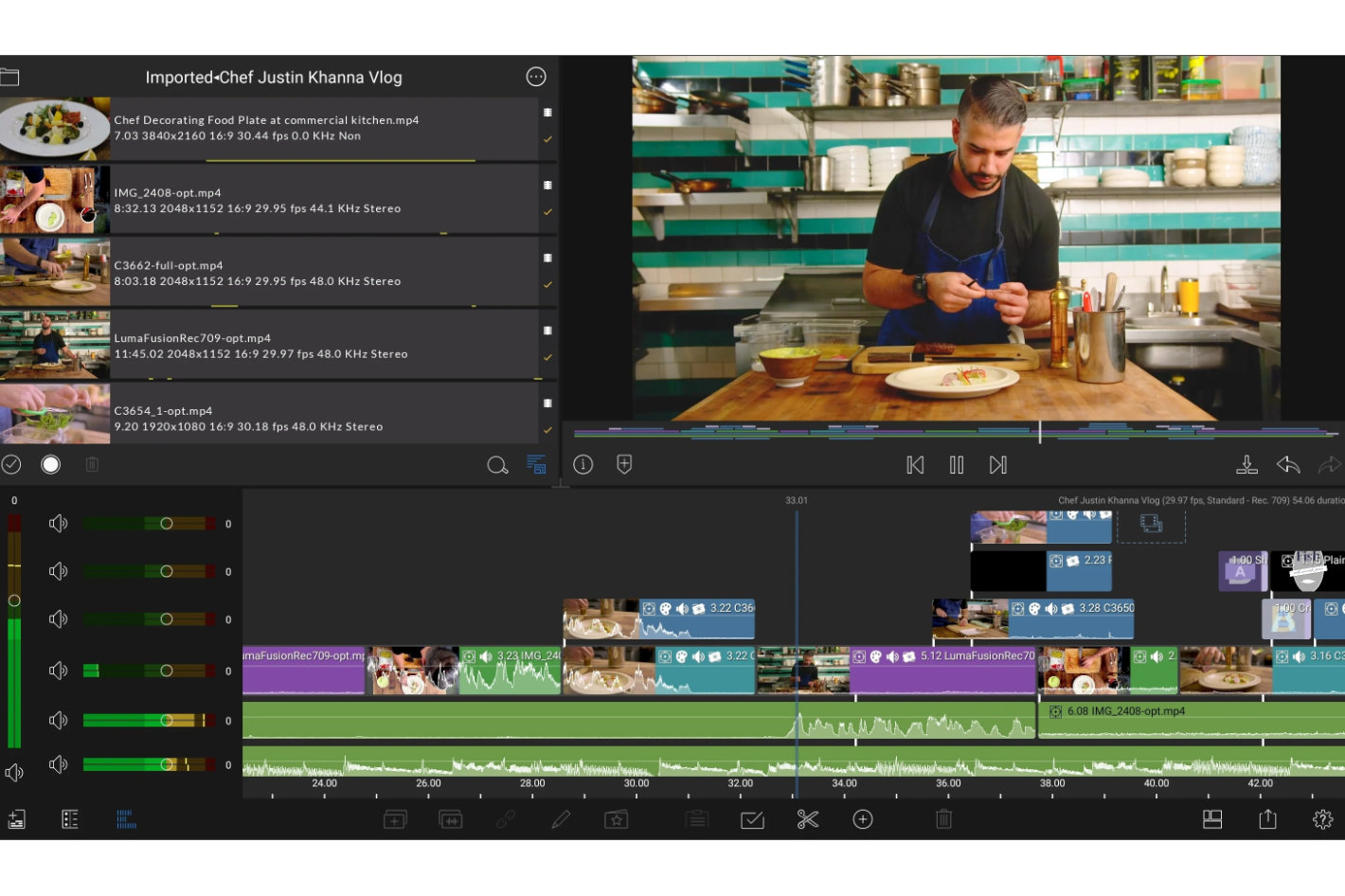This screenshot has width=1345, height=896.
Task: Open the export share icon
Action: click(x=1268, y=819)
